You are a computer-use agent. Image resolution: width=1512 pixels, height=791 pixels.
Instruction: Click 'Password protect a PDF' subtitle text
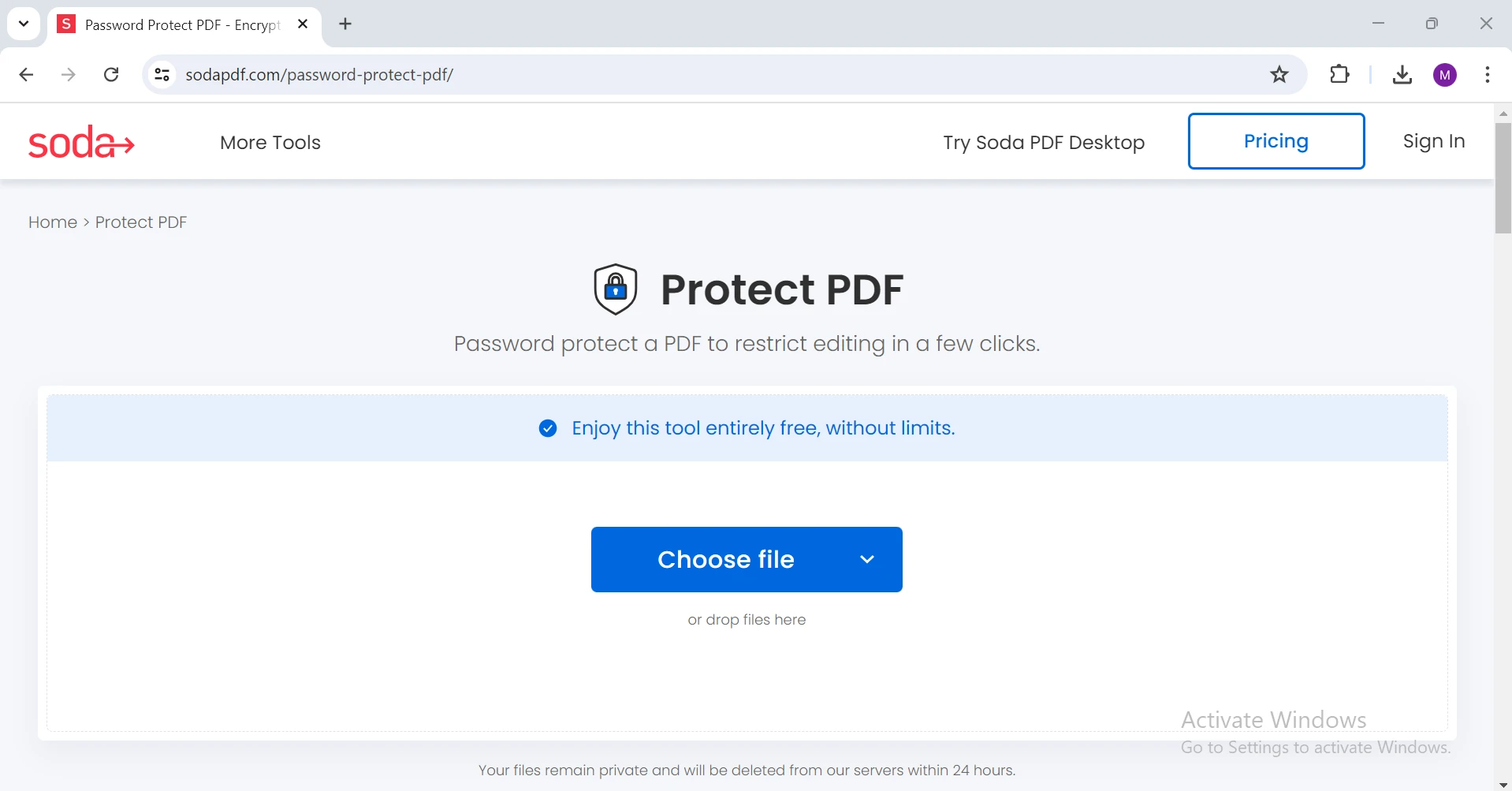pos(747,344)
